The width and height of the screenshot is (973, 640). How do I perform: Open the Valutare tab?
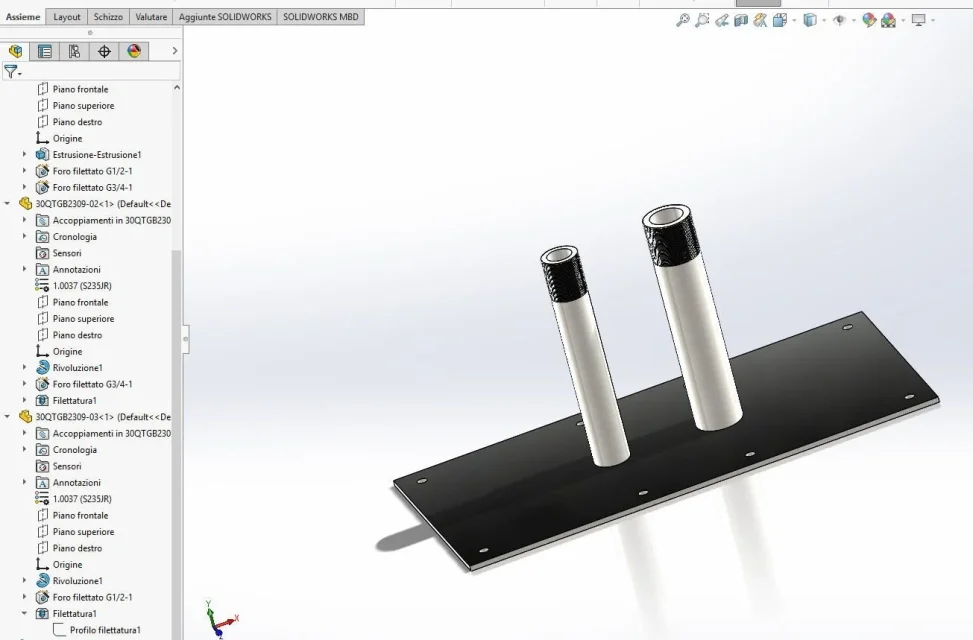click(x=151, y=17)
